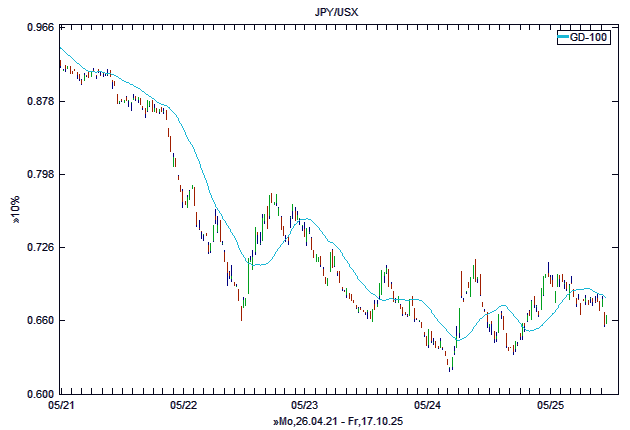Click the cyan GD-100 legend line swatch
Viewport: 630px width, 430px height.
pos(563,37)
